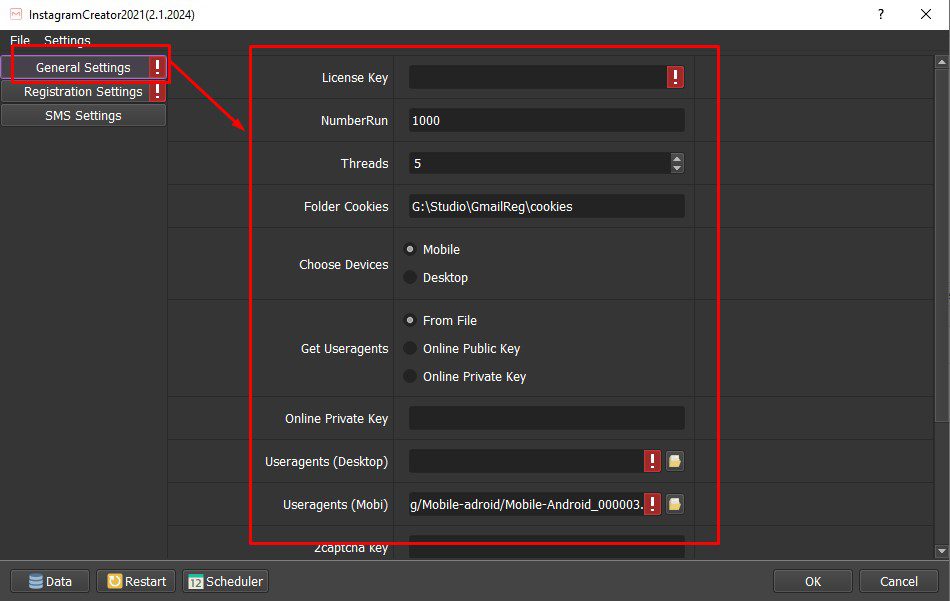The width and height of the screenshot is (950, 601).
Task: Open the File menu
Action: click(x=20, y=41)
